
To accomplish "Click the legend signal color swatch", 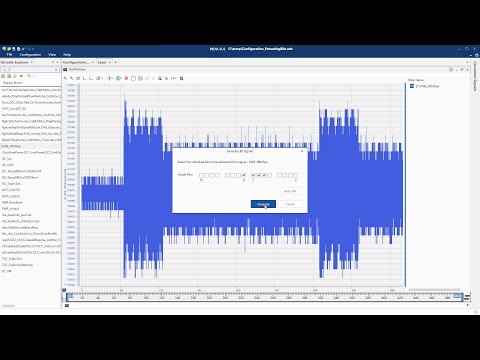I will (x=412, y=86).
